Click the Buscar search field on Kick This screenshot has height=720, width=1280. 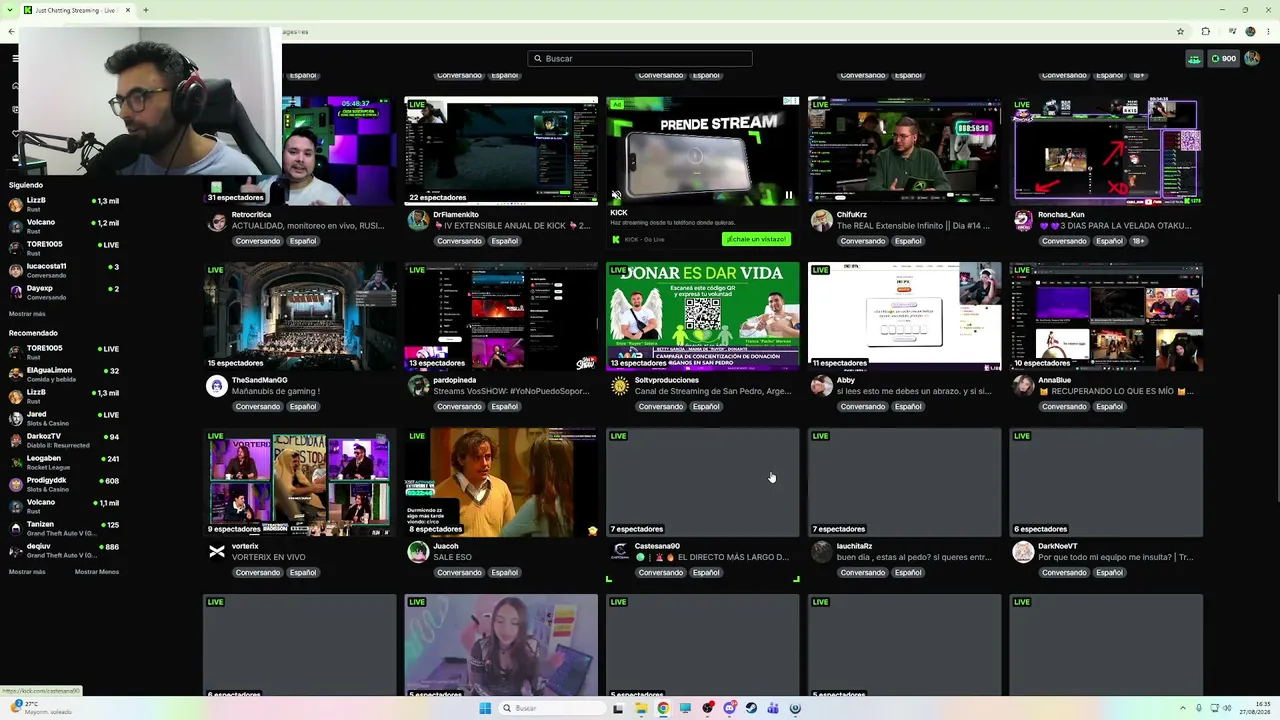point(640,58)
